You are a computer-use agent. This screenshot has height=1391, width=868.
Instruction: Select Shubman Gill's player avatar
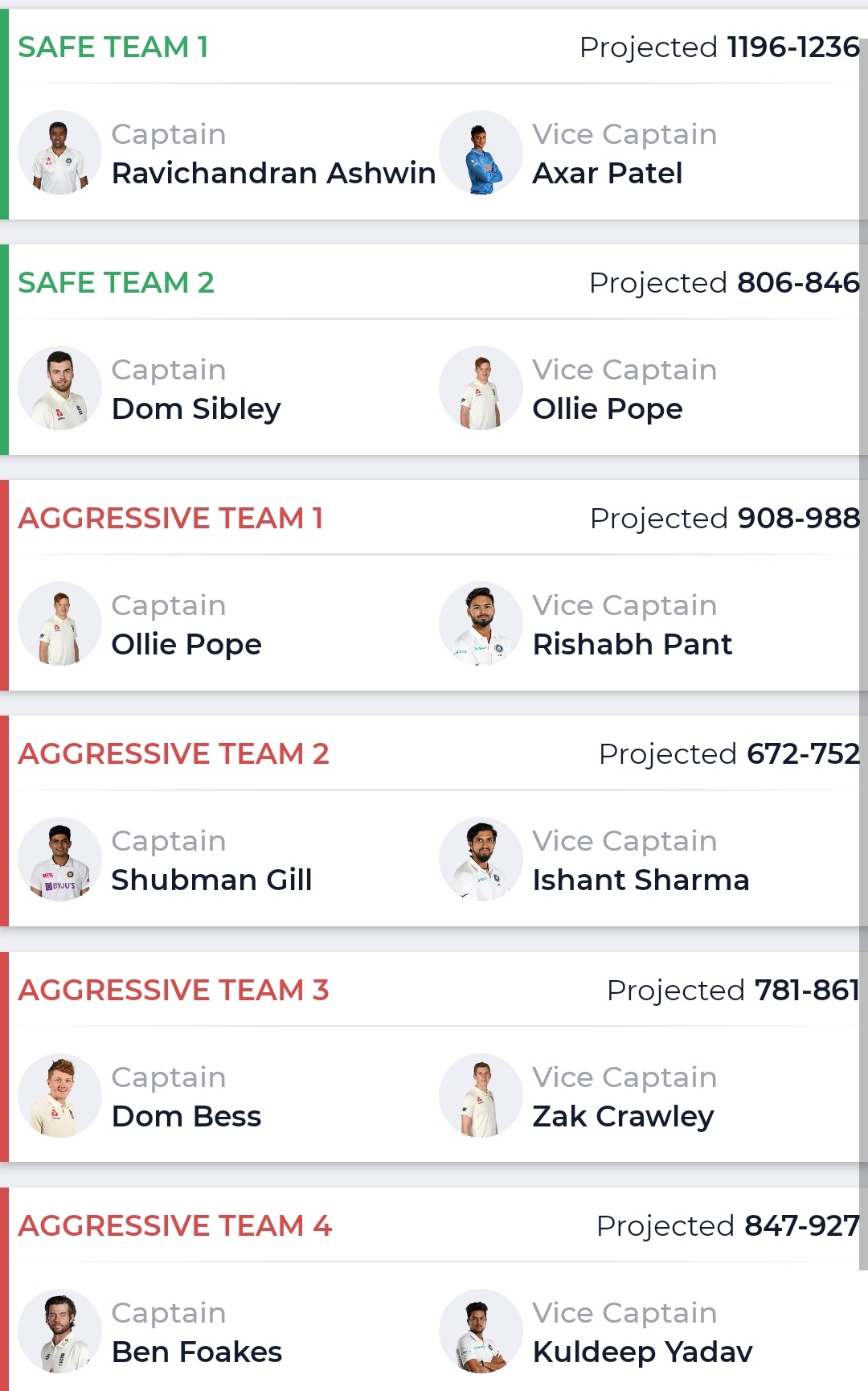coord(59,860)
